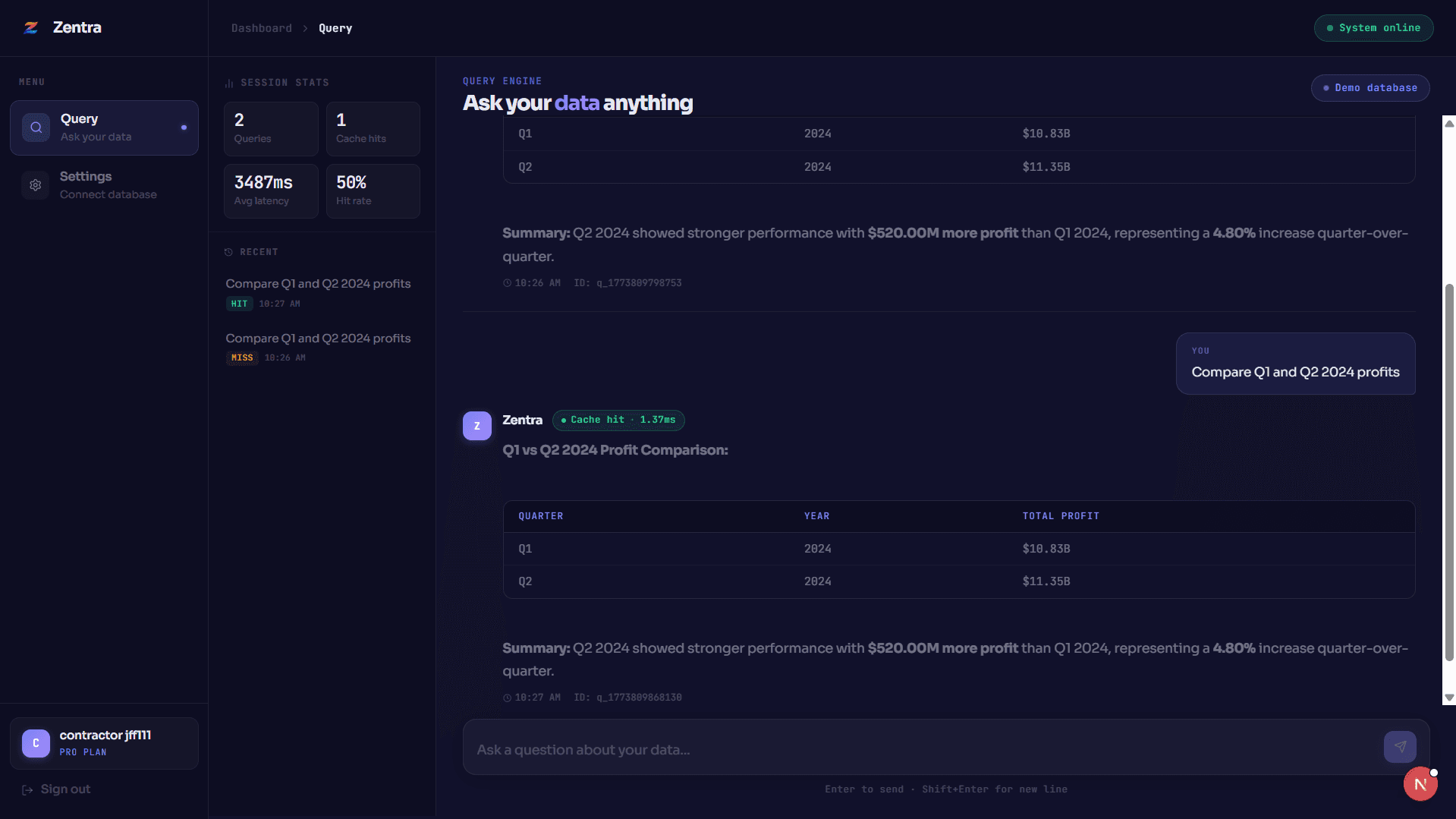Screen dimensions: 1456x819
Task: Click the Recent history clock icon
Action: click(x=228, y=252)
